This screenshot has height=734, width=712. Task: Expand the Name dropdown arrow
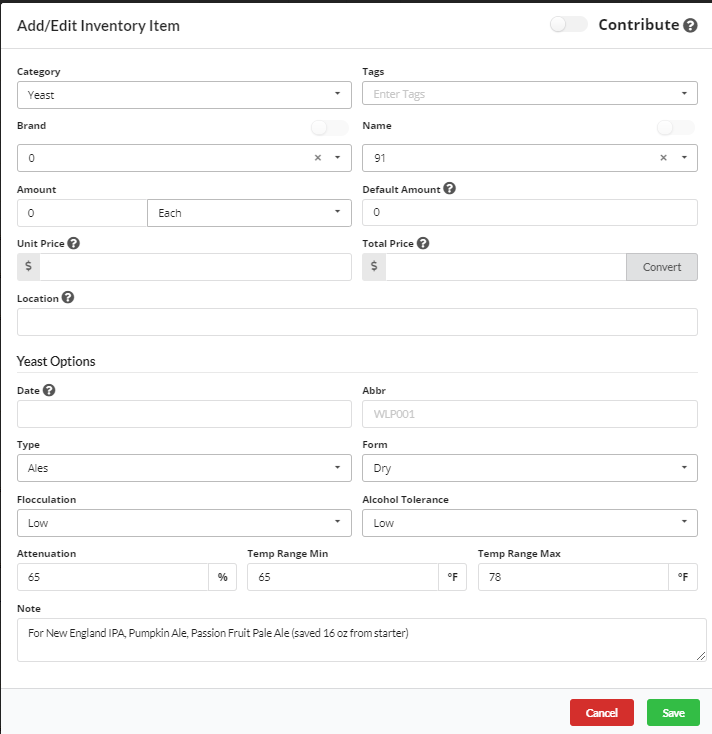pyautogui.click(x=684, y=158)
